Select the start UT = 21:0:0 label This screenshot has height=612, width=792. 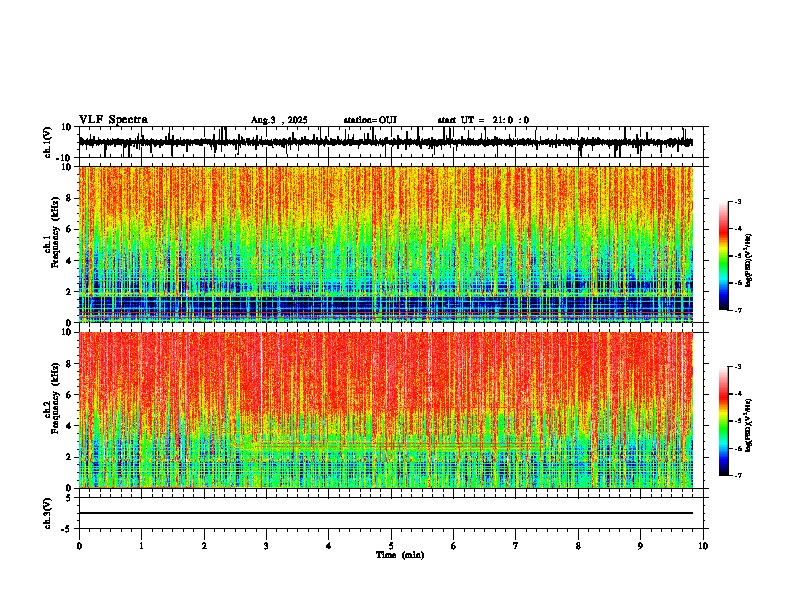click(x=483, y=120)
